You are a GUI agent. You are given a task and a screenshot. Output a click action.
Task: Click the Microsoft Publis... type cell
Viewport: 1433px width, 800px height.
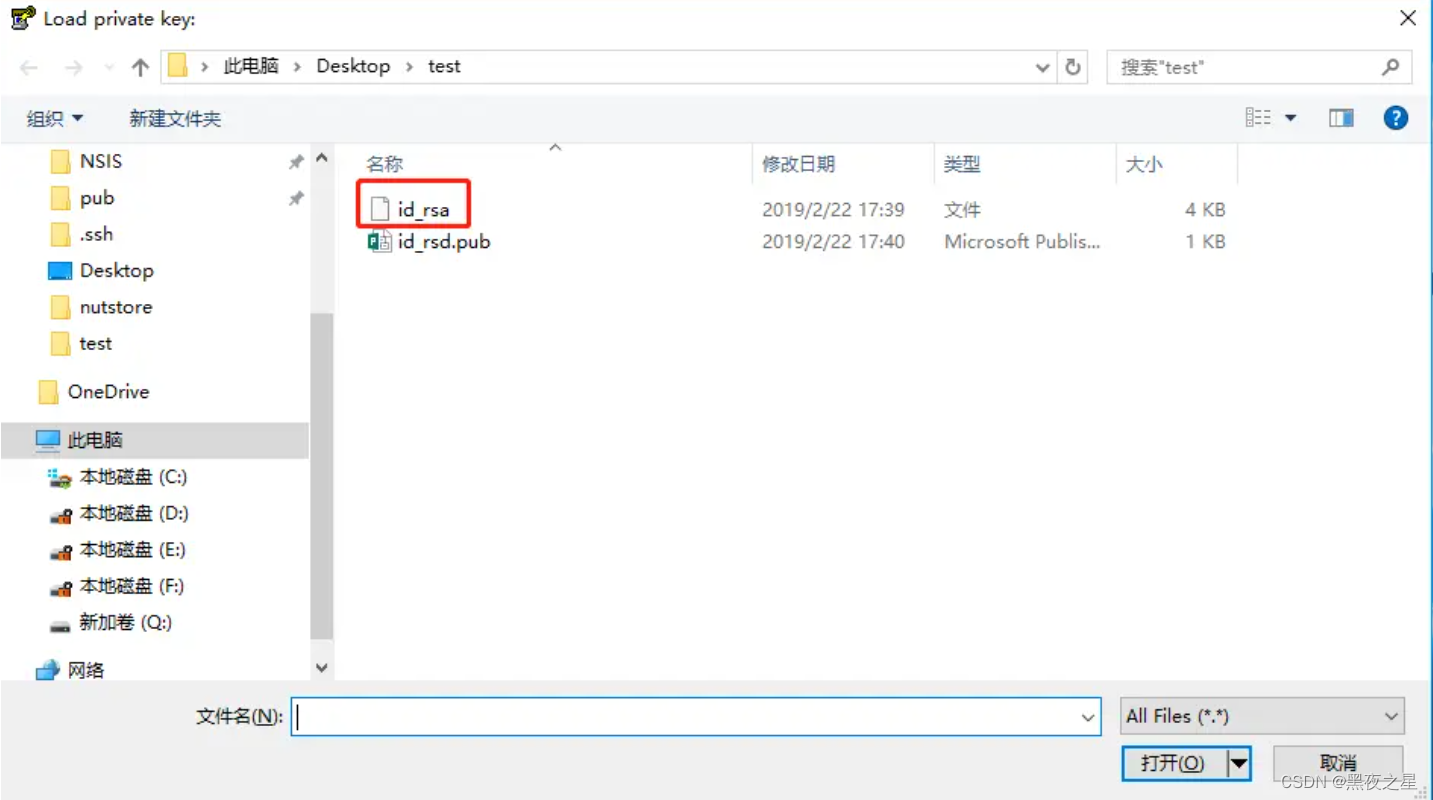1022,242
